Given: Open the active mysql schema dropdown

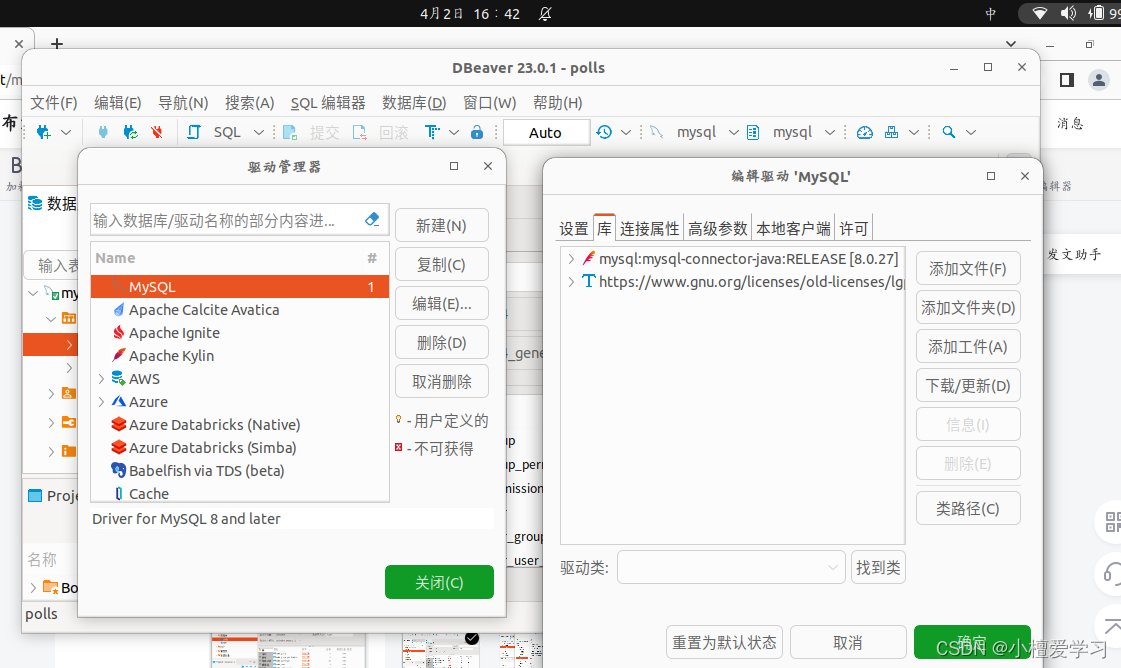Looking at the screenshot, I should pos(829,132).
